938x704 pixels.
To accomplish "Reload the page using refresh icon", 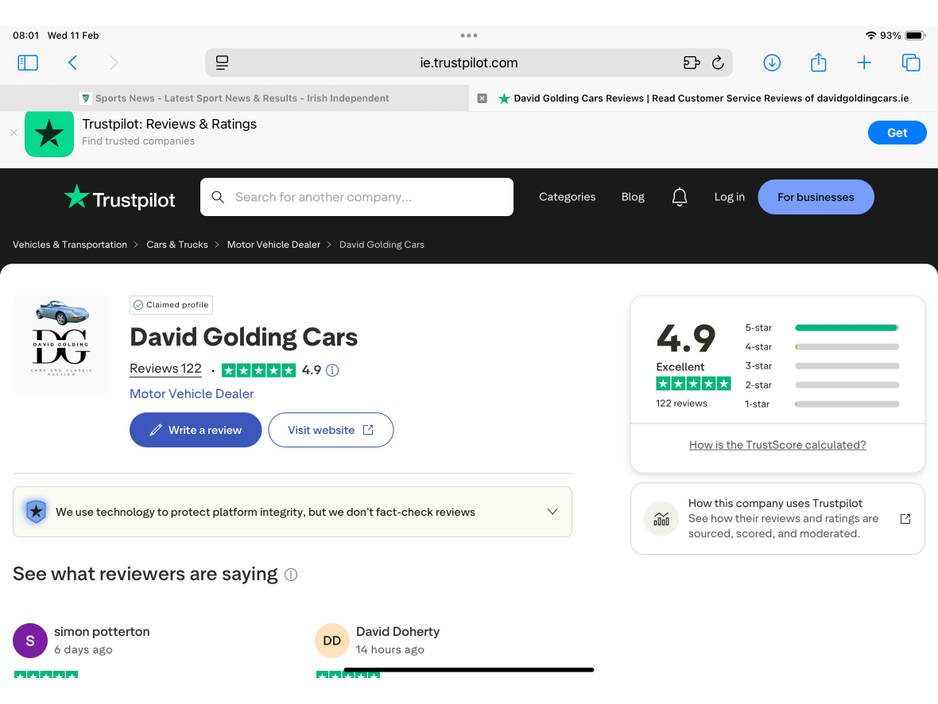I will coord(718,63).
